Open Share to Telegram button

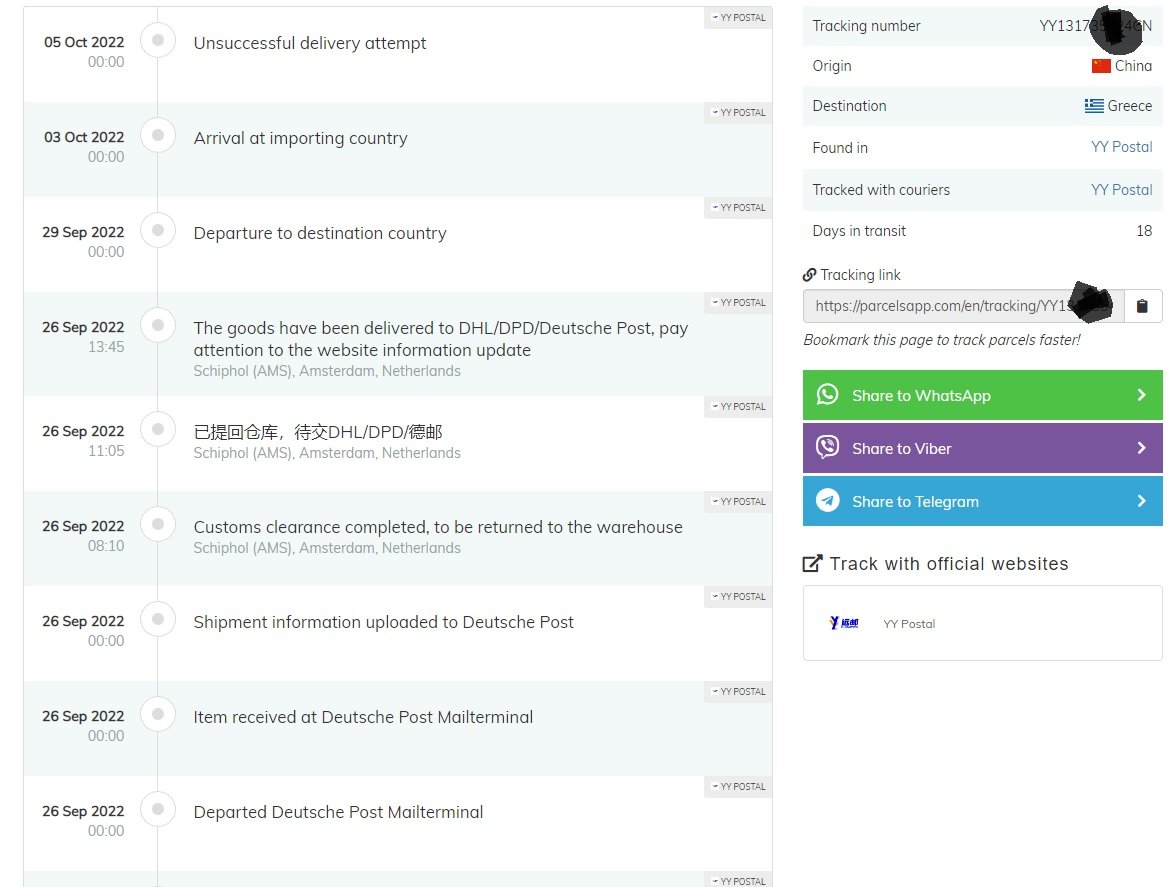click(x=983, y=501)
